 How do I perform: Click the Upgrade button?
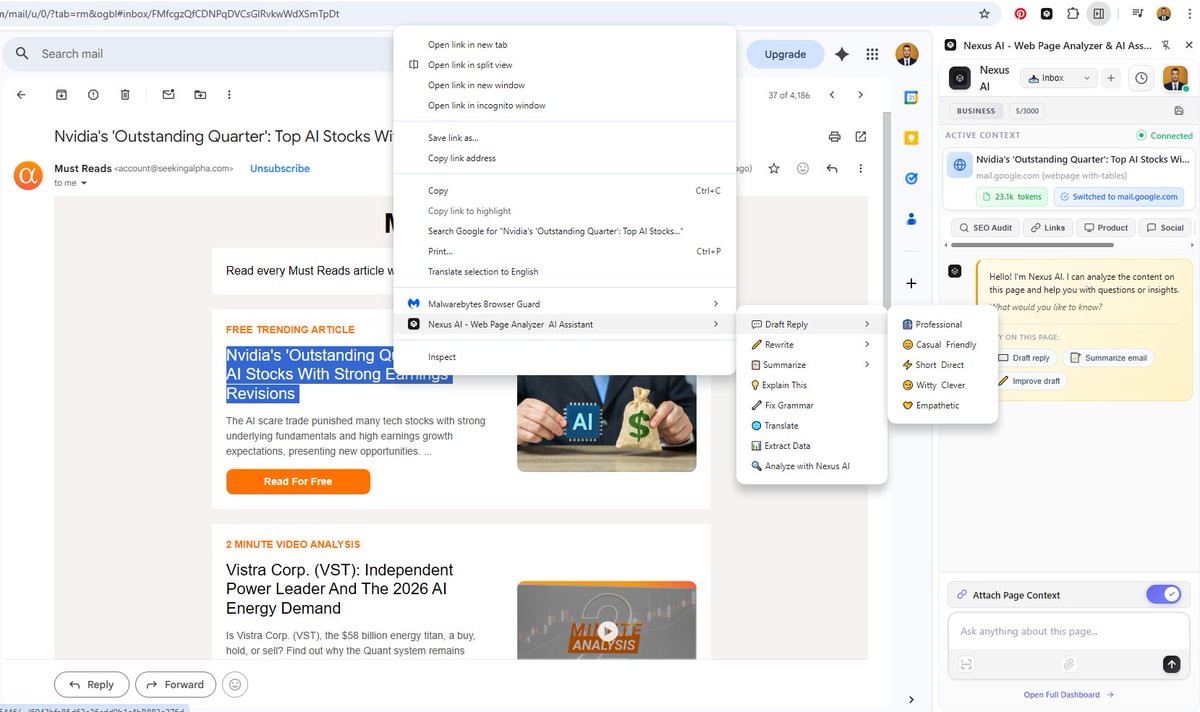[785, 54]
